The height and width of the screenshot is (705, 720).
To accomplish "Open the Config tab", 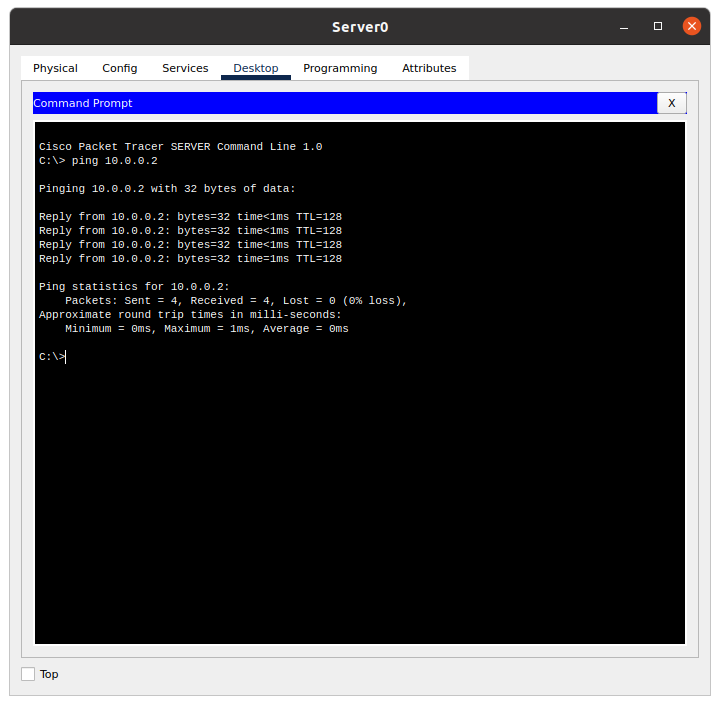I will point(120,68).
